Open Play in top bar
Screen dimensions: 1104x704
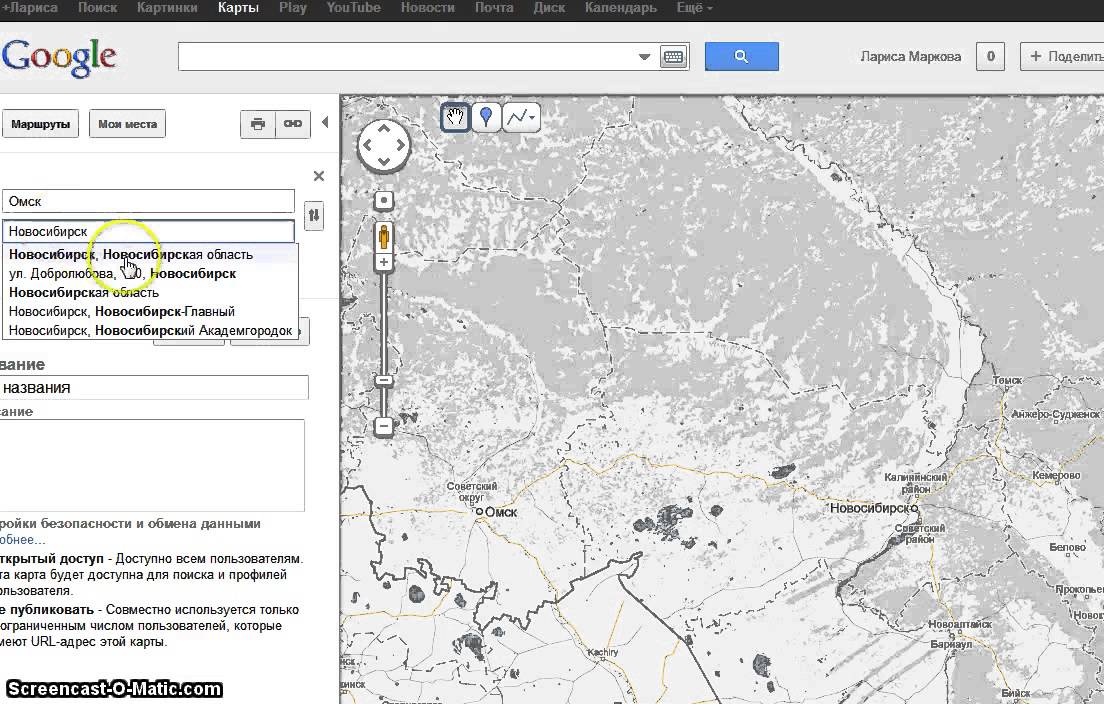[292, 8]
